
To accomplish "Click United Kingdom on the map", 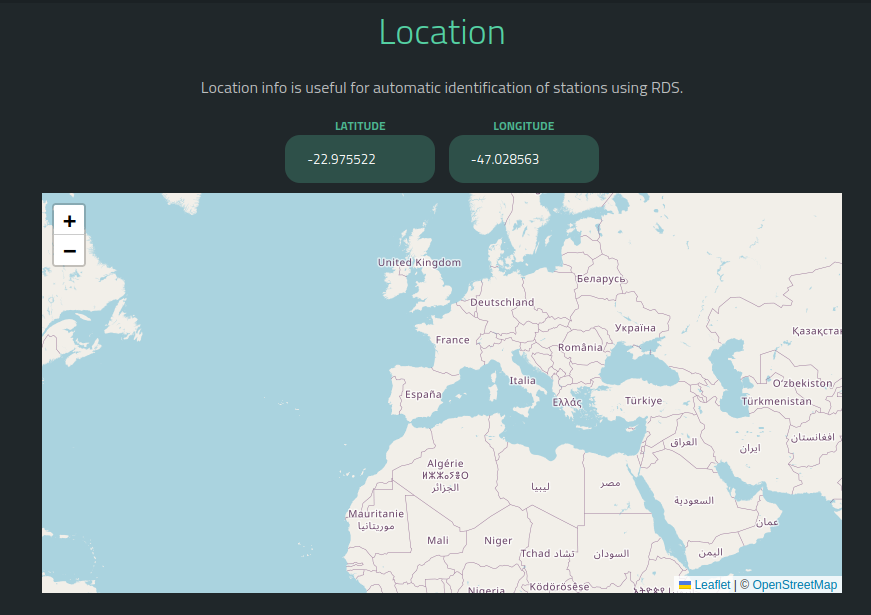I will [419, 263].
